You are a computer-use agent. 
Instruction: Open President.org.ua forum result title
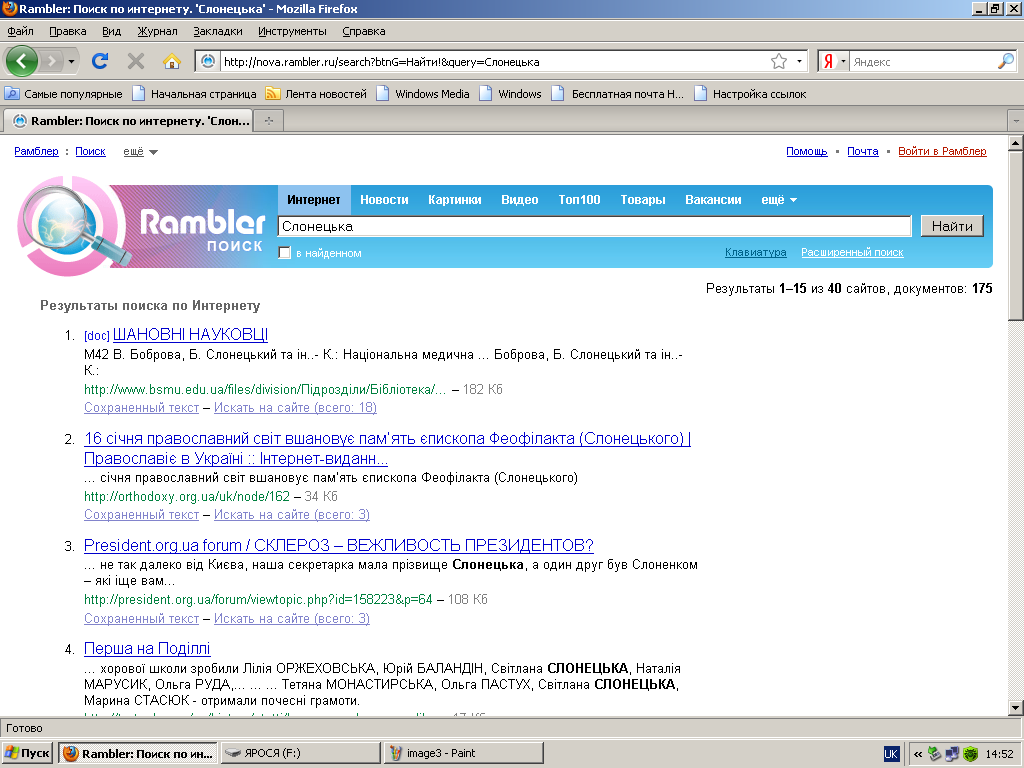click(338, 545)
